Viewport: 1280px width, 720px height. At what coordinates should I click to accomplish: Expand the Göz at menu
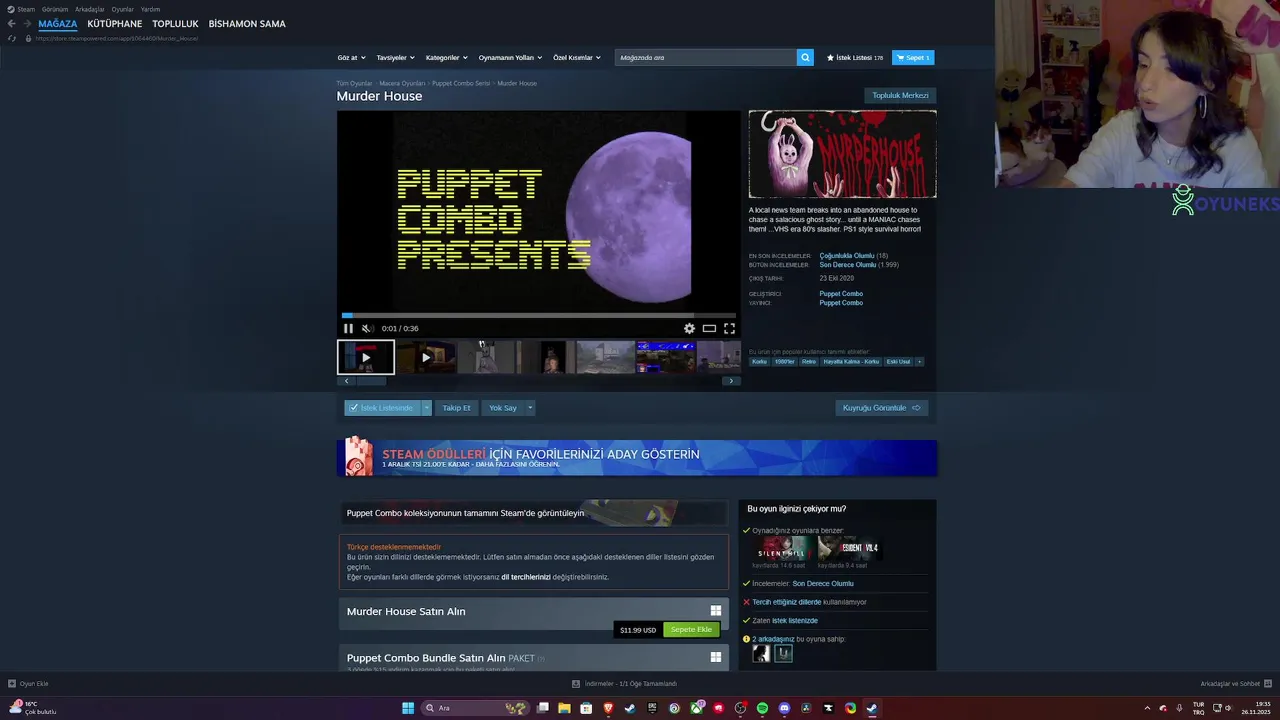coord(351,58)
